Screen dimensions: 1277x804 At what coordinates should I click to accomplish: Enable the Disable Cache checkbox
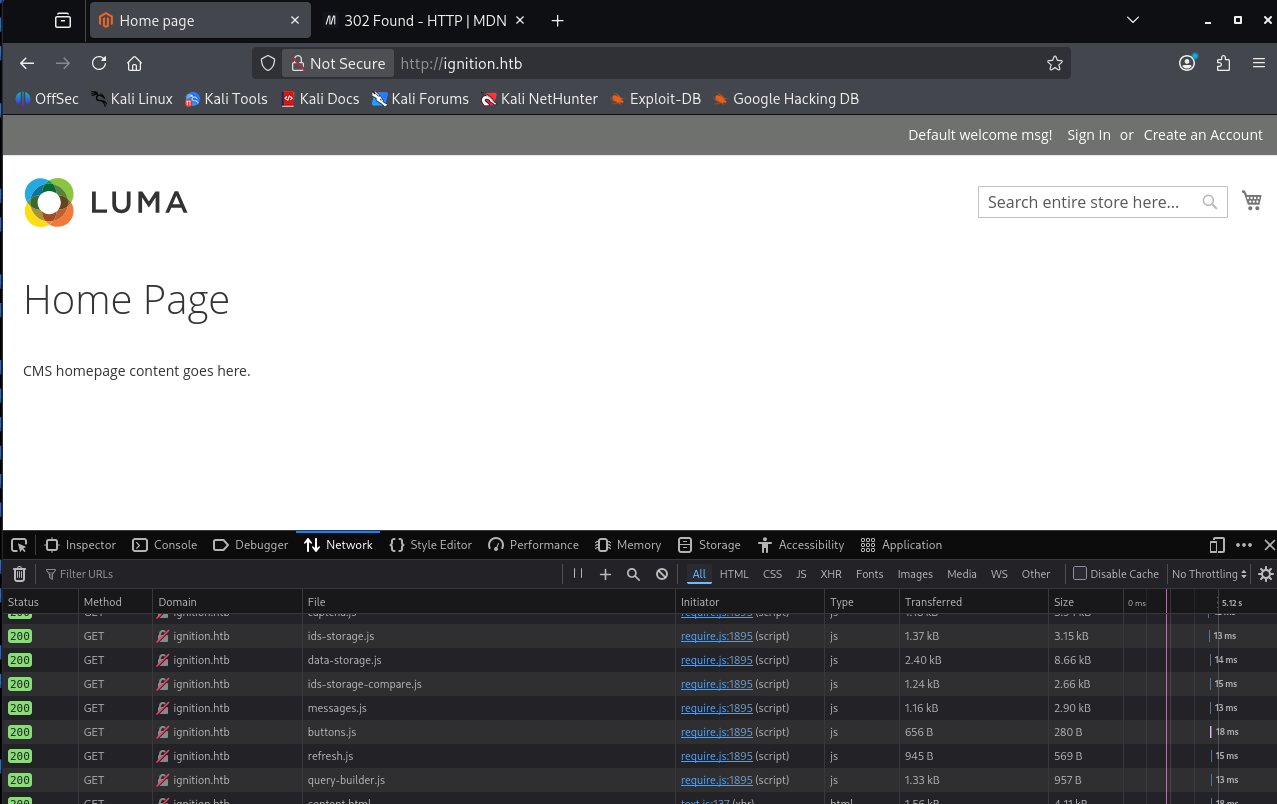pos(1080,573)
